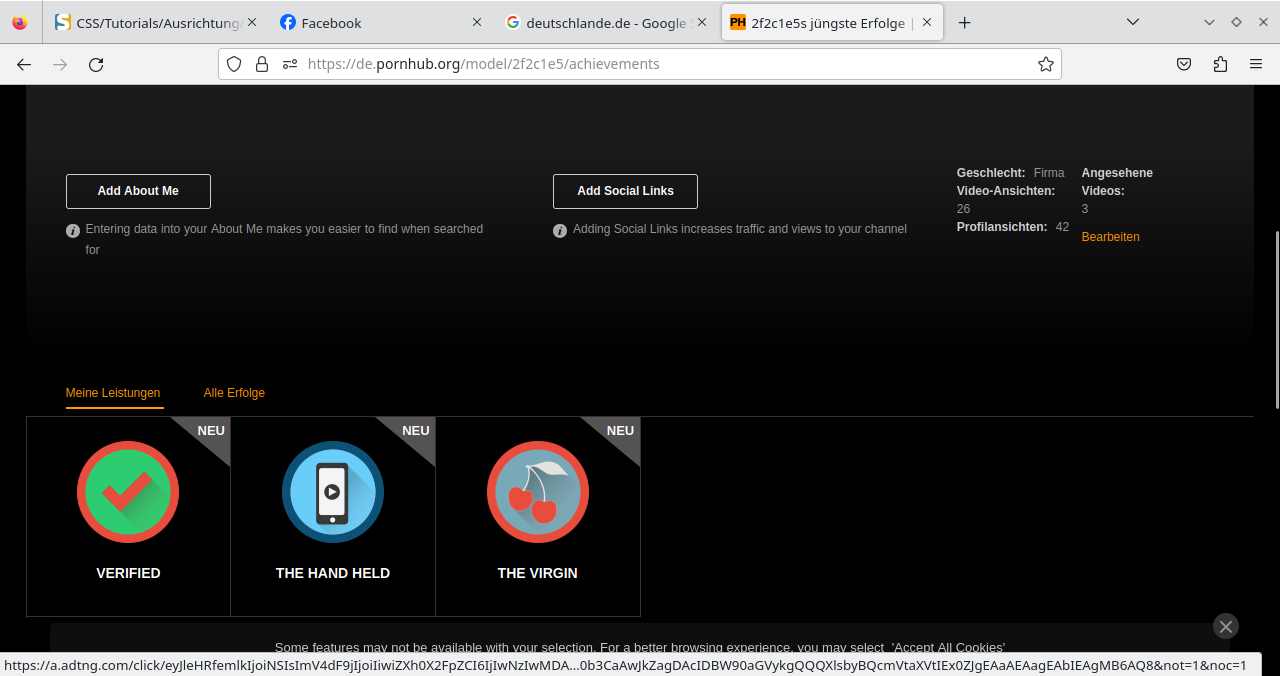The width and height of the screenshot is (1280, 676).
Task: Open the site permissions icon in address bar
Action: click(290, 64)
